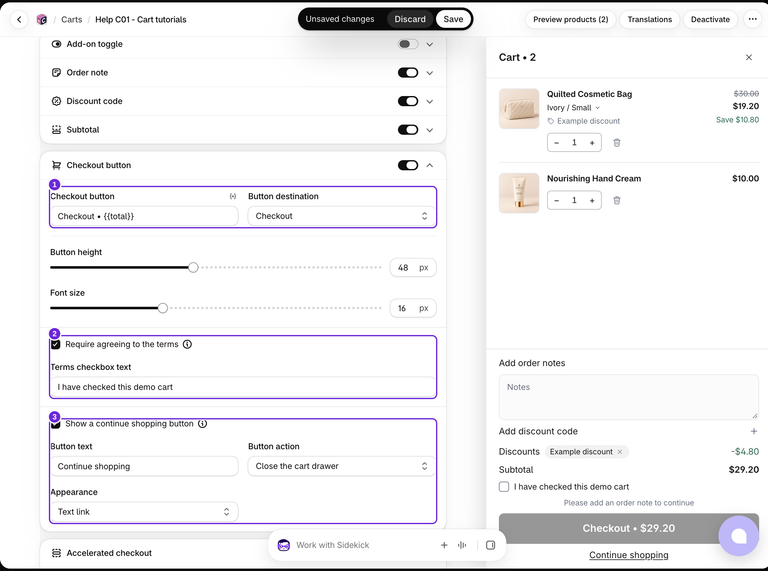Screen dimensions: 768x571
Task: Adjust the Font size slider handle
Action: coord(163,308)
